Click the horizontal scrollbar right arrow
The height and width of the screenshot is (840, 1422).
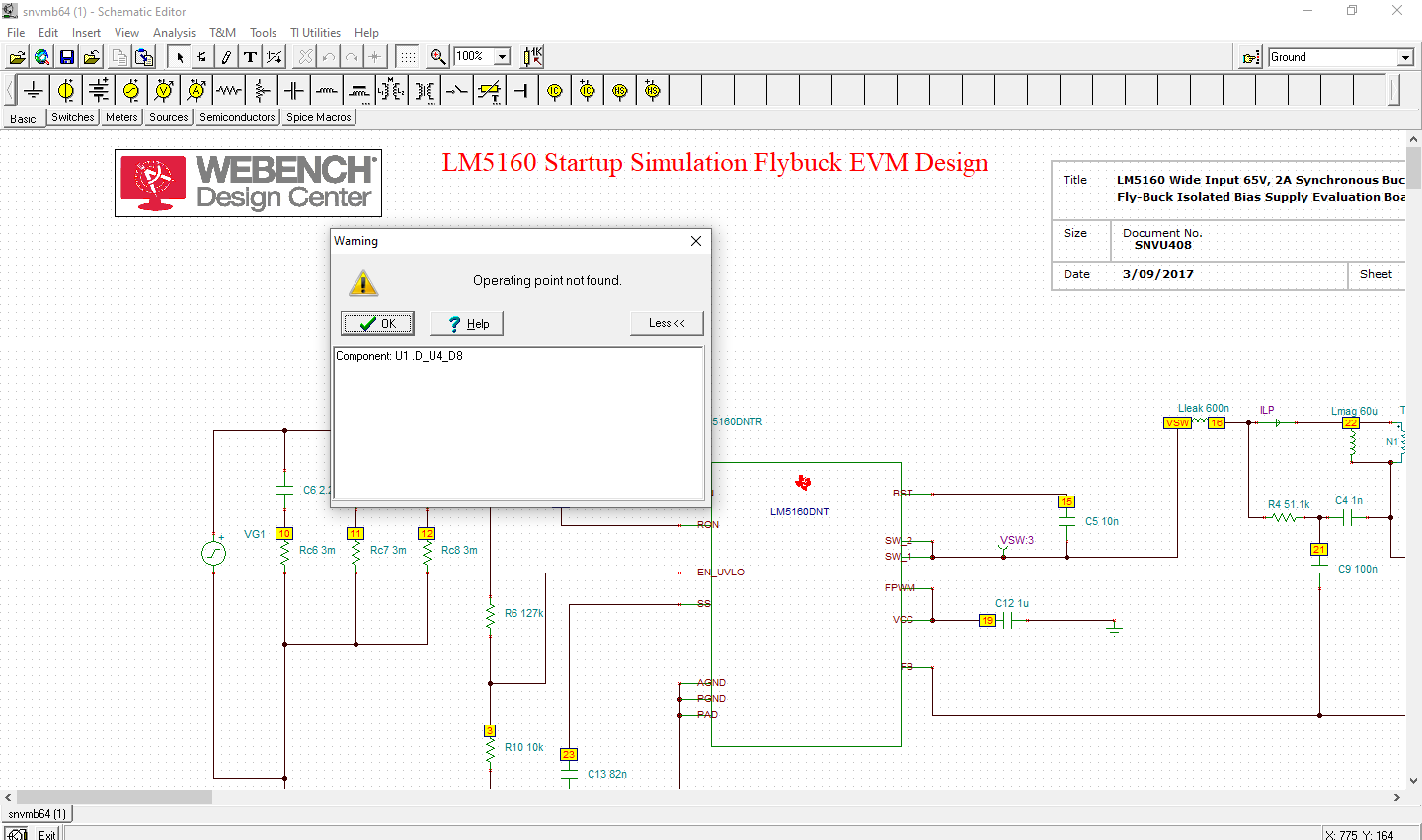coord(1397,797)
